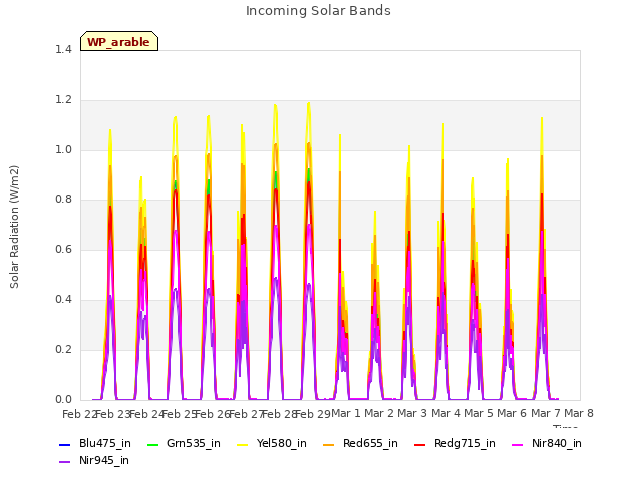Screen dimensions: 640x480
Task: Click the Mar 2 yellow peak near 0.75
Action: click(375, 213)
